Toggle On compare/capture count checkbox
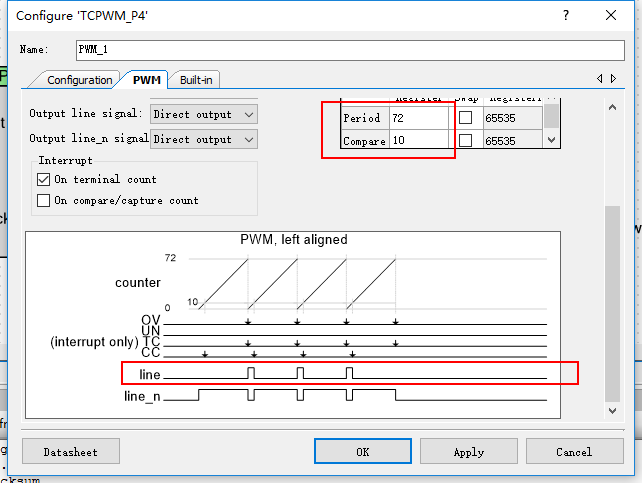Image resolution: width=642 pixels, height=483 pixels. pos(43,200)
